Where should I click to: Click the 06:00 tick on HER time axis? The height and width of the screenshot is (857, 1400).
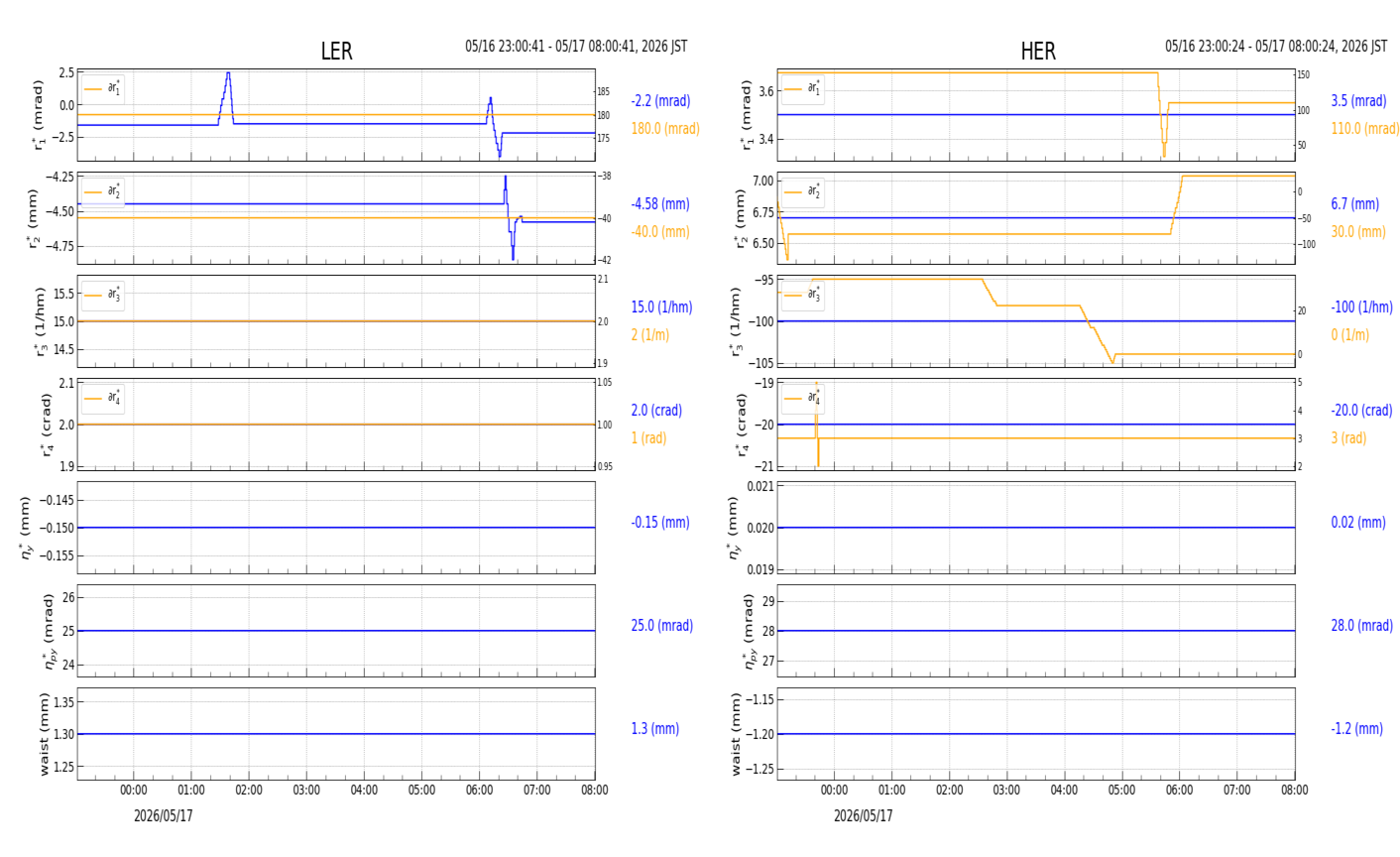pos(1179,791)
